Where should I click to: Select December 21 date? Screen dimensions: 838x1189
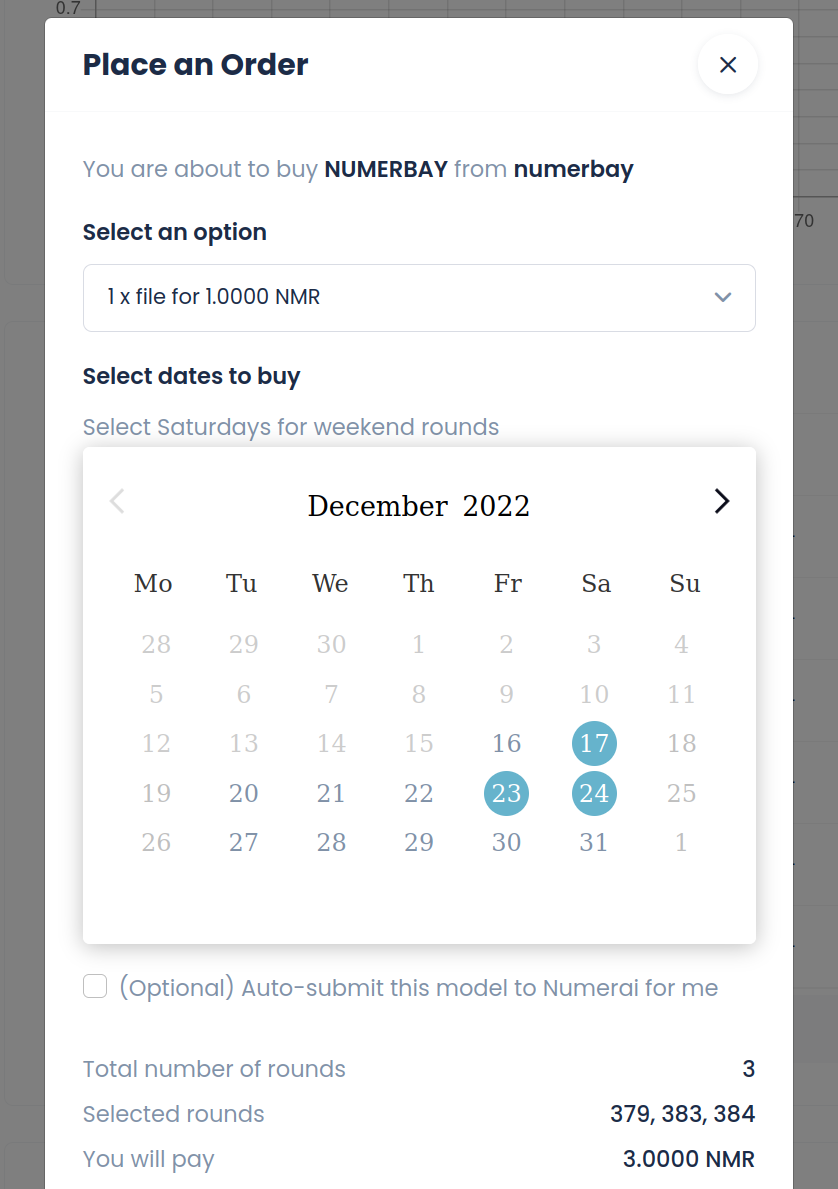tap(331, 793)
